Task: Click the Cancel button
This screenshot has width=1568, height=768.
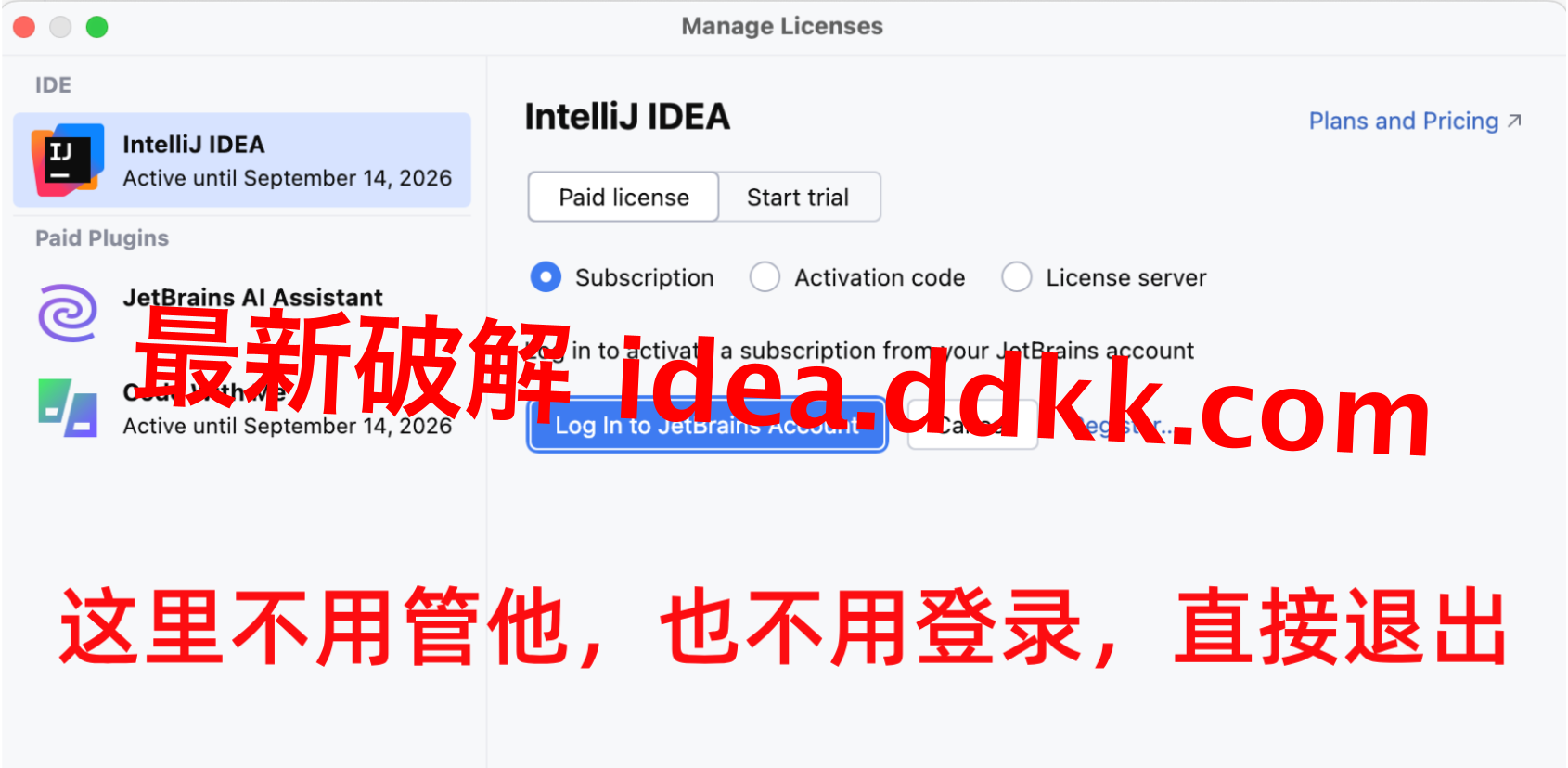Action: click(x=971, y=426)
